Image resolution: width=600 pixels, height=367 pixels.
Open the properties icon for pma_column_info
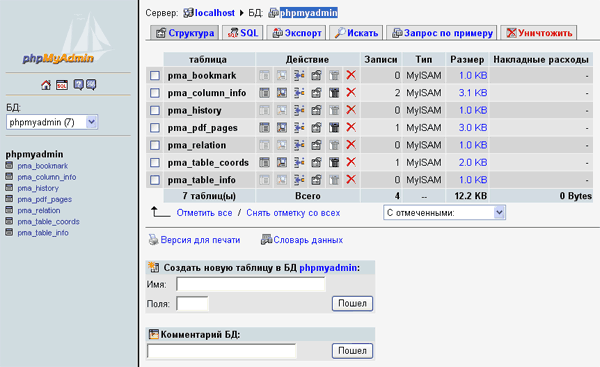pyautogui.click(x=316, y=93)
